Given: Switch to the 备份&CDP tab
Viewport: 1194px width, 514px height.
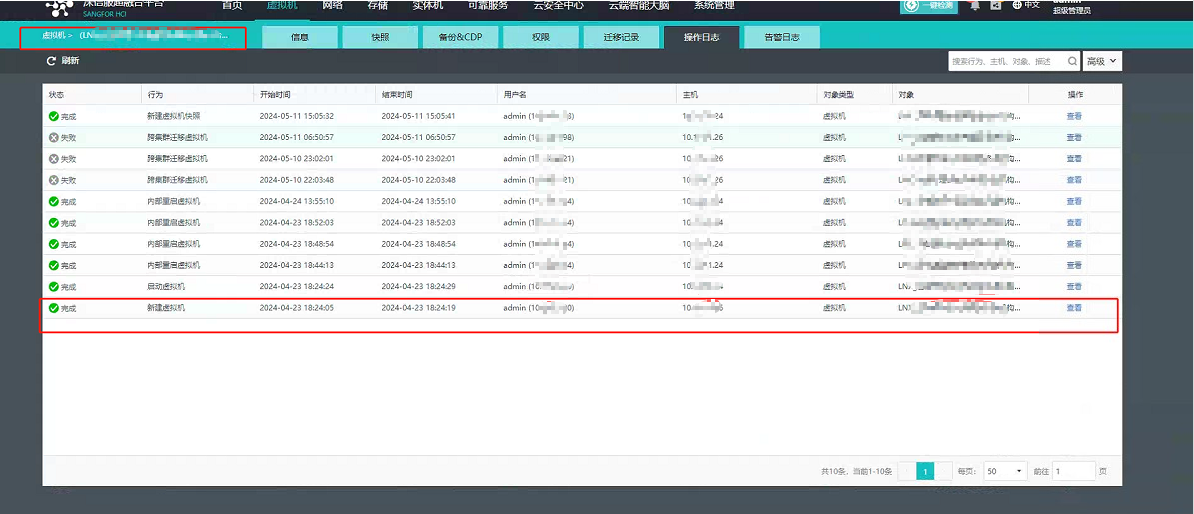Looking at the screenshot, I should tap(461, 37).
